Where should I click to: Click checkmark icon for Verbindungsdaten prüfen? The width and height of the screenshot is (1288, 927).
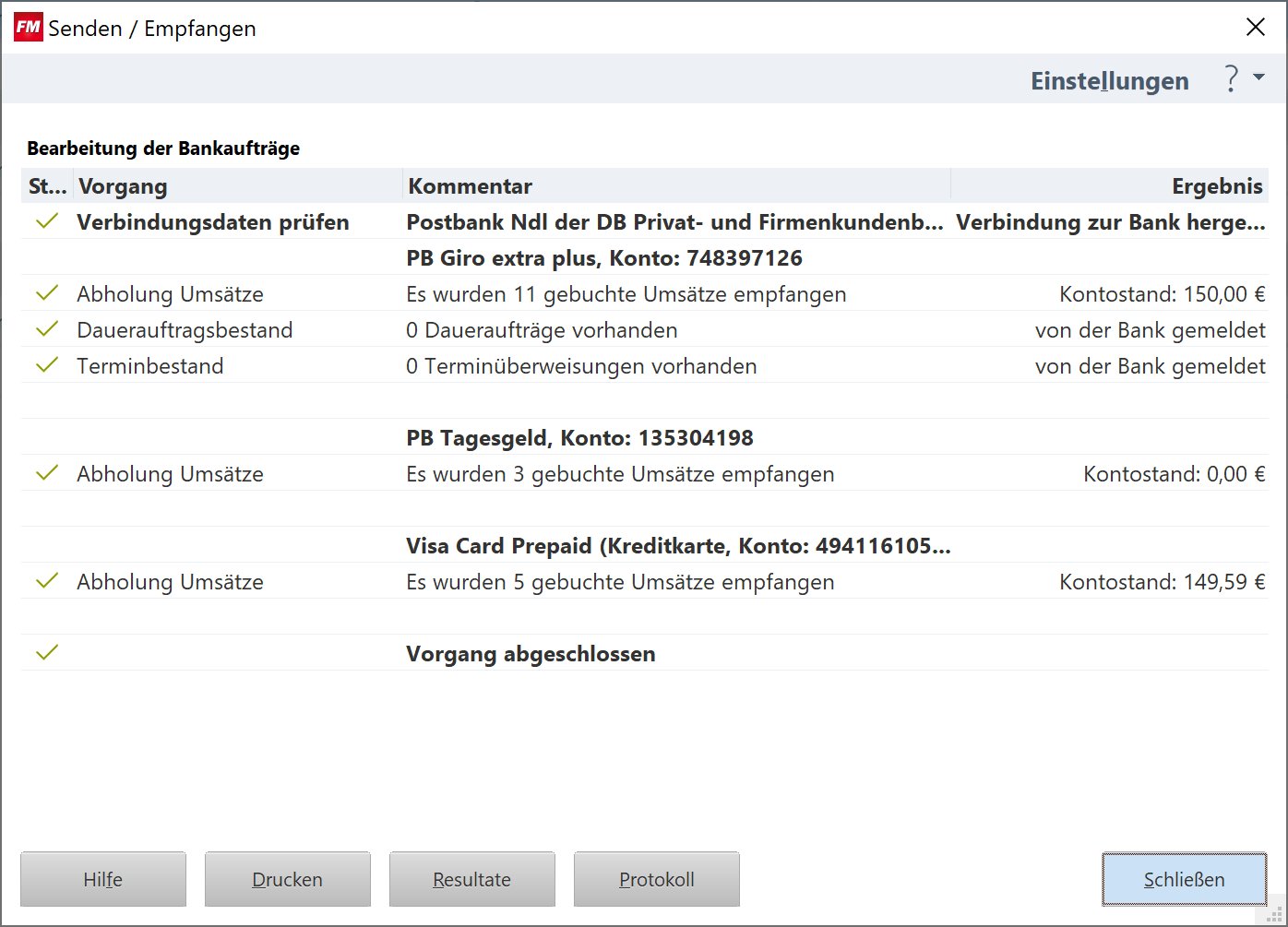(47, 221)
